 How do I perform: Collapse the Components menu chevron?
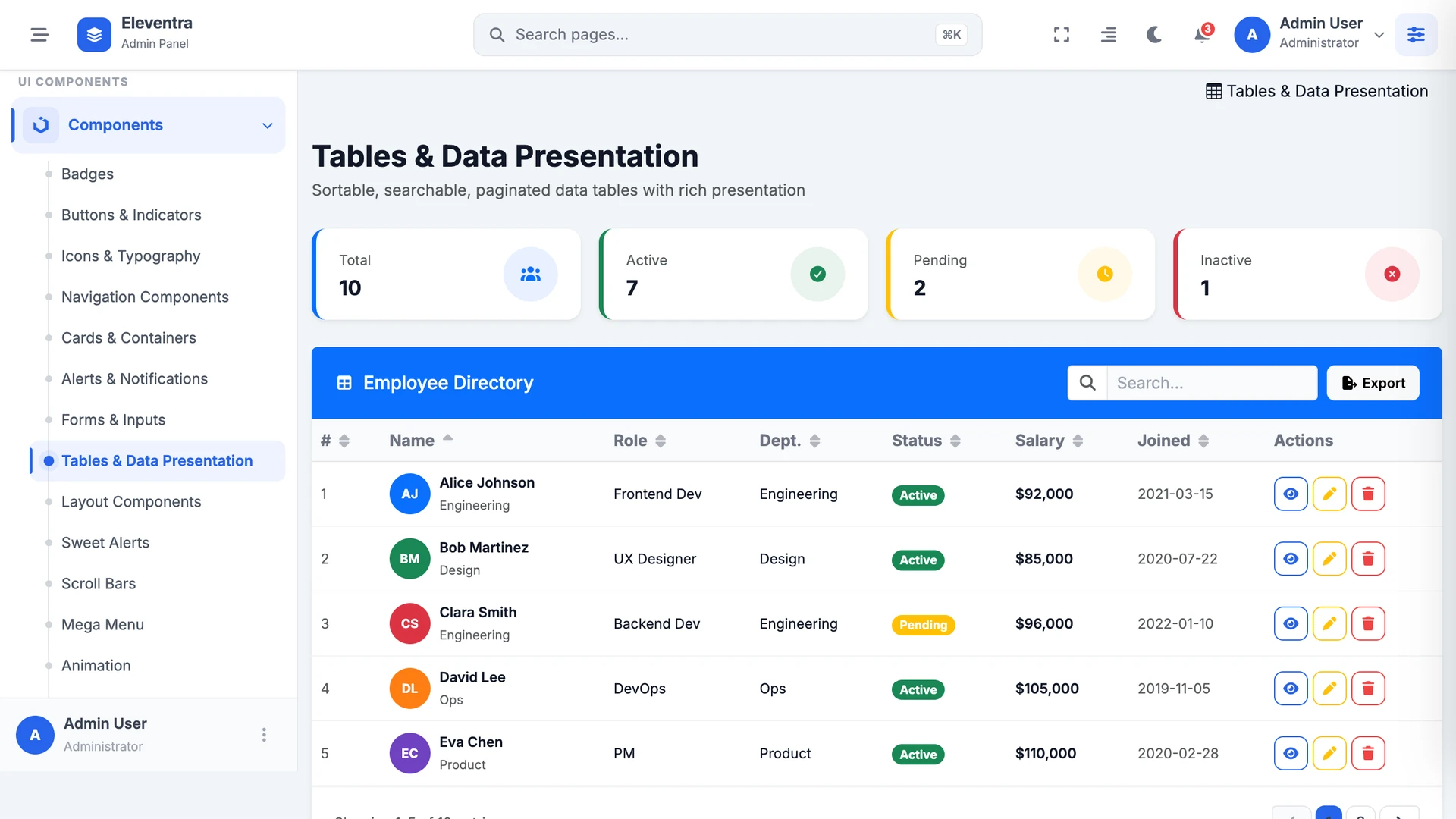click(x=267, y=126)
